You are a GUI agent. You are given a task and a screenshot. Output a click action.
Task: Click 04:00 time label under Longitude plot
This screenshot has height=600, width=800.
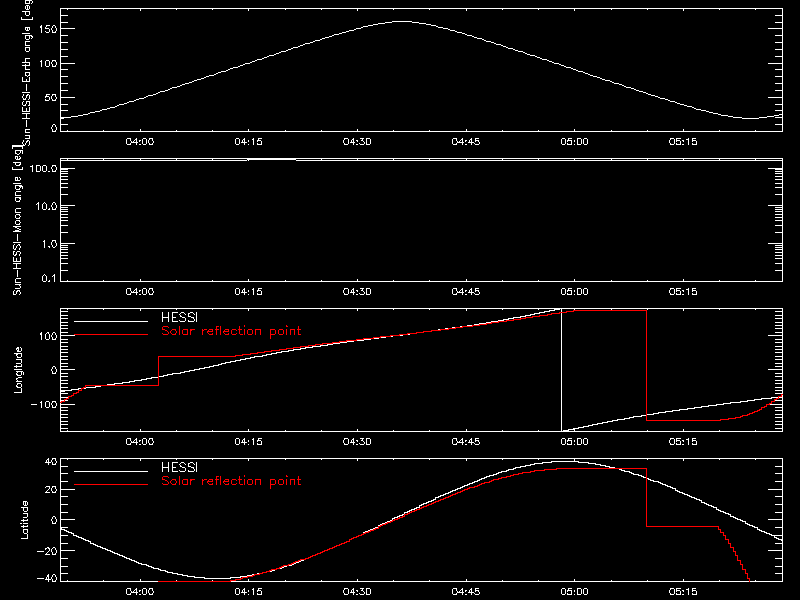click(140, 441)
